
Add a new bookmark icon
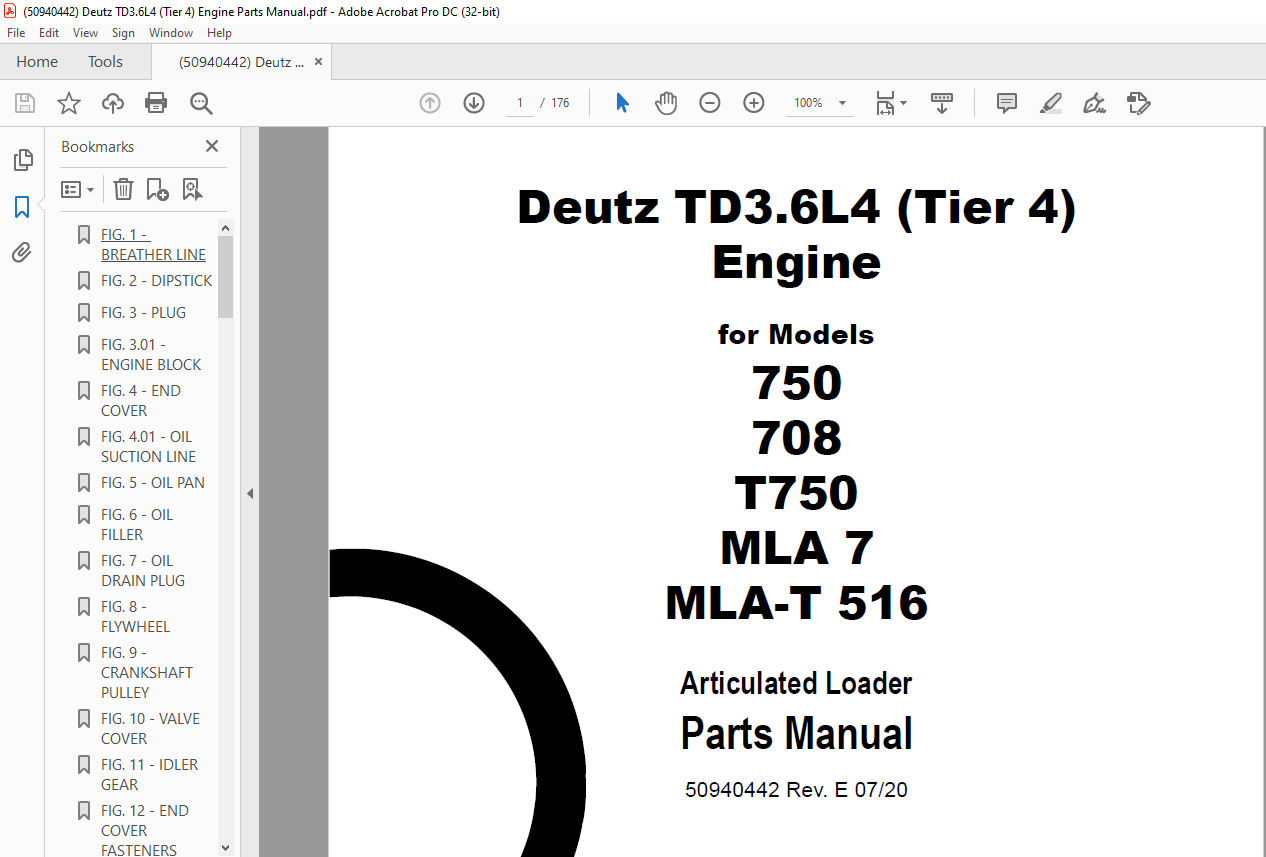157,189
